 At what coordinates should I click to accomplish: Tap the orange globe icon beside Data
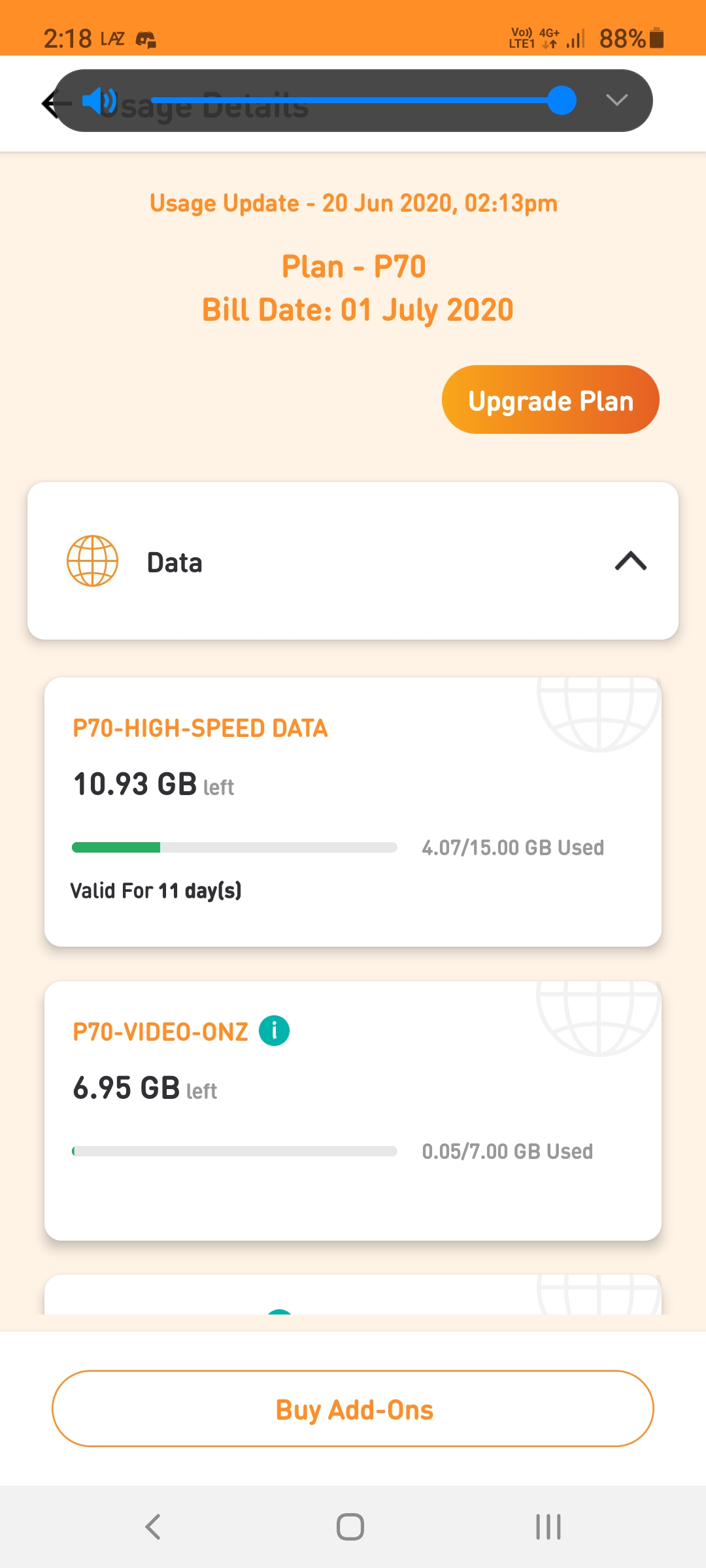pyautogui.click(x=93, y=561)
